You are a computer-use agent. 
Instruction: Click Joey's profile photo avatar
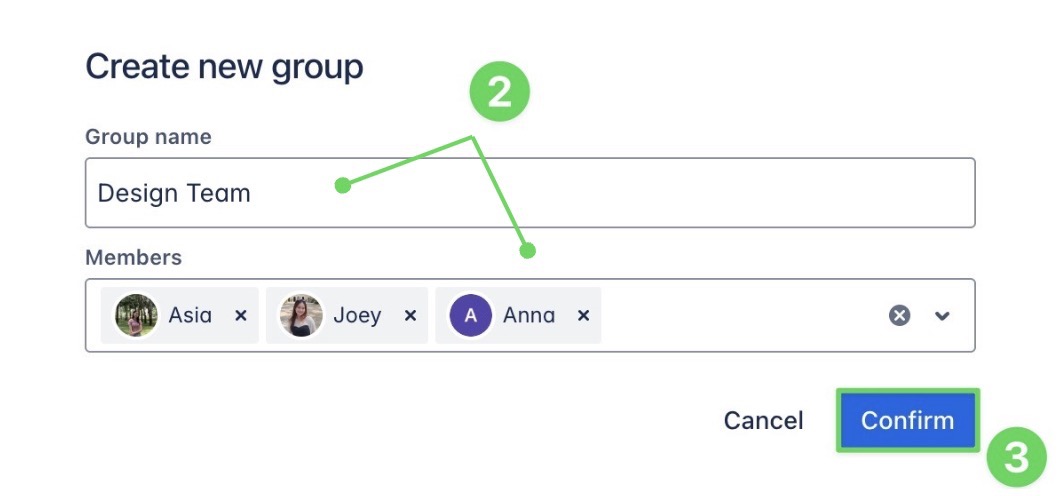pos(300,316)
